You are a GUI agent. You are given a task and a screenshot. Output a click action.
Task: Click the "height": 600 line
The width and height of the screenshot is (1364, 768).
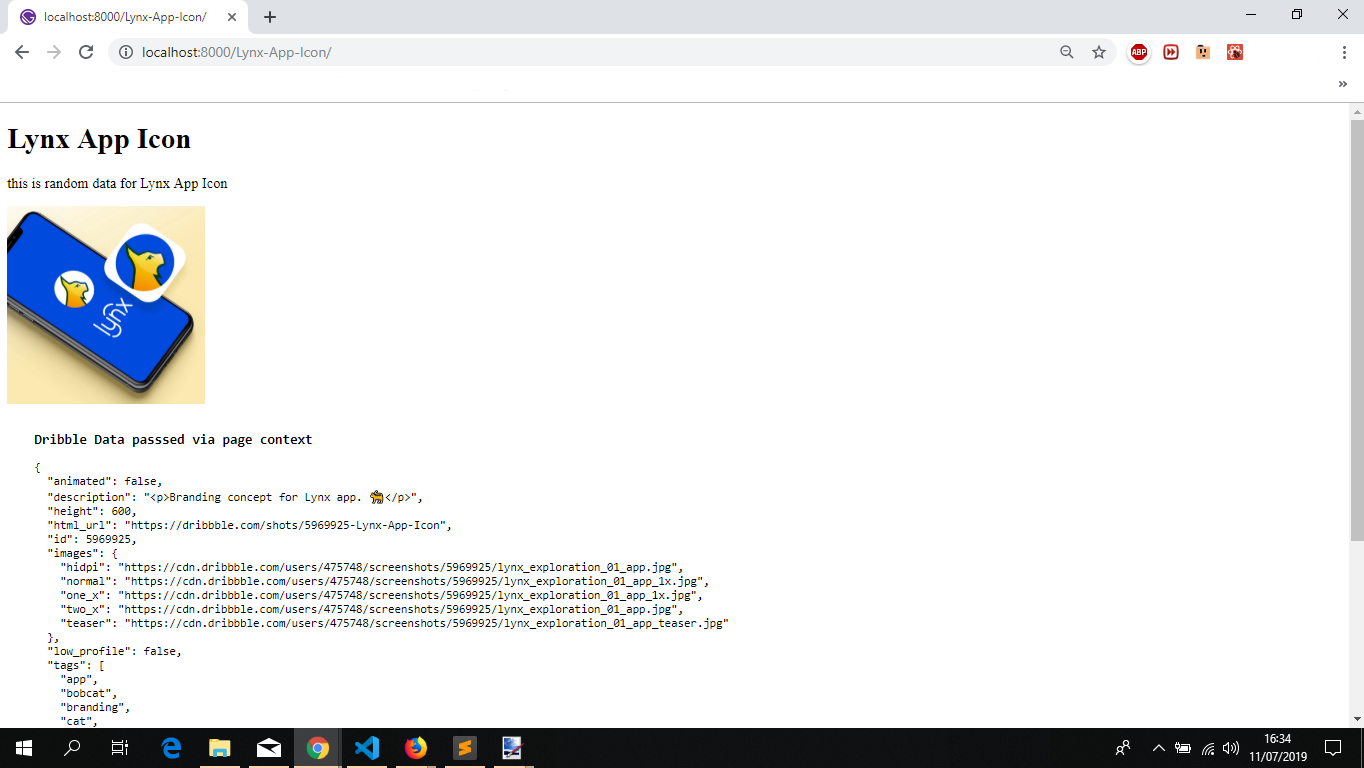[x=92, y=511]
